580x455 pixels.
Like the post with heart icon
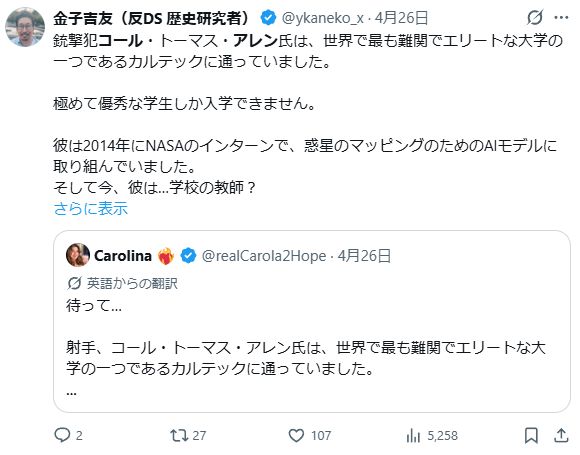[x=296, y=435]
